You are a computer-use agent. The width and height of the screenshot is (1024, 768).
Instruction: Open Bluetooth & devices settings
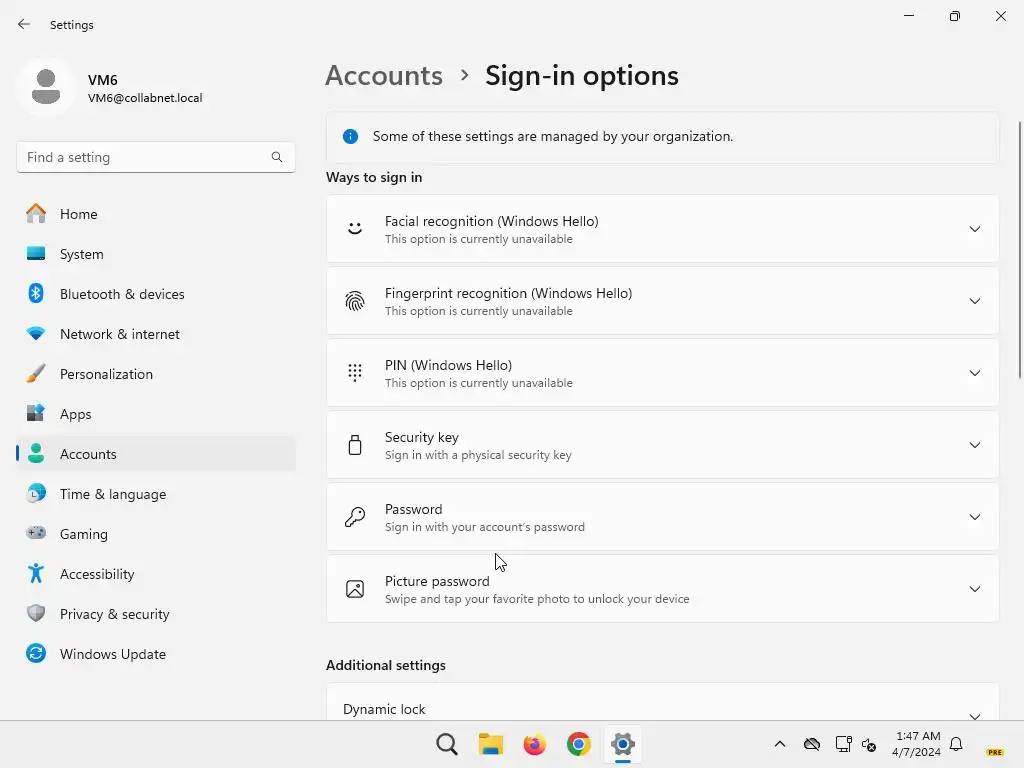tap(156, 294)
